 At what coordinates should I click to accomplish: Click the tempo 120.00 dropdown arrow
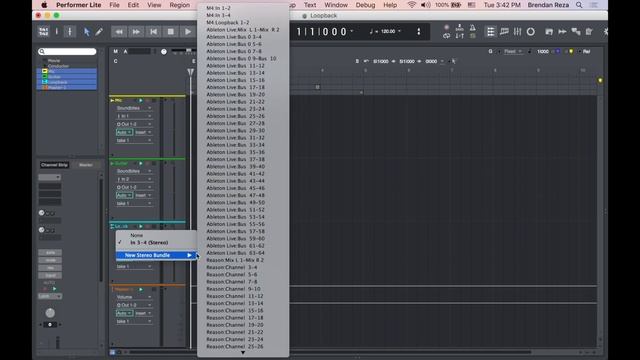400,31
